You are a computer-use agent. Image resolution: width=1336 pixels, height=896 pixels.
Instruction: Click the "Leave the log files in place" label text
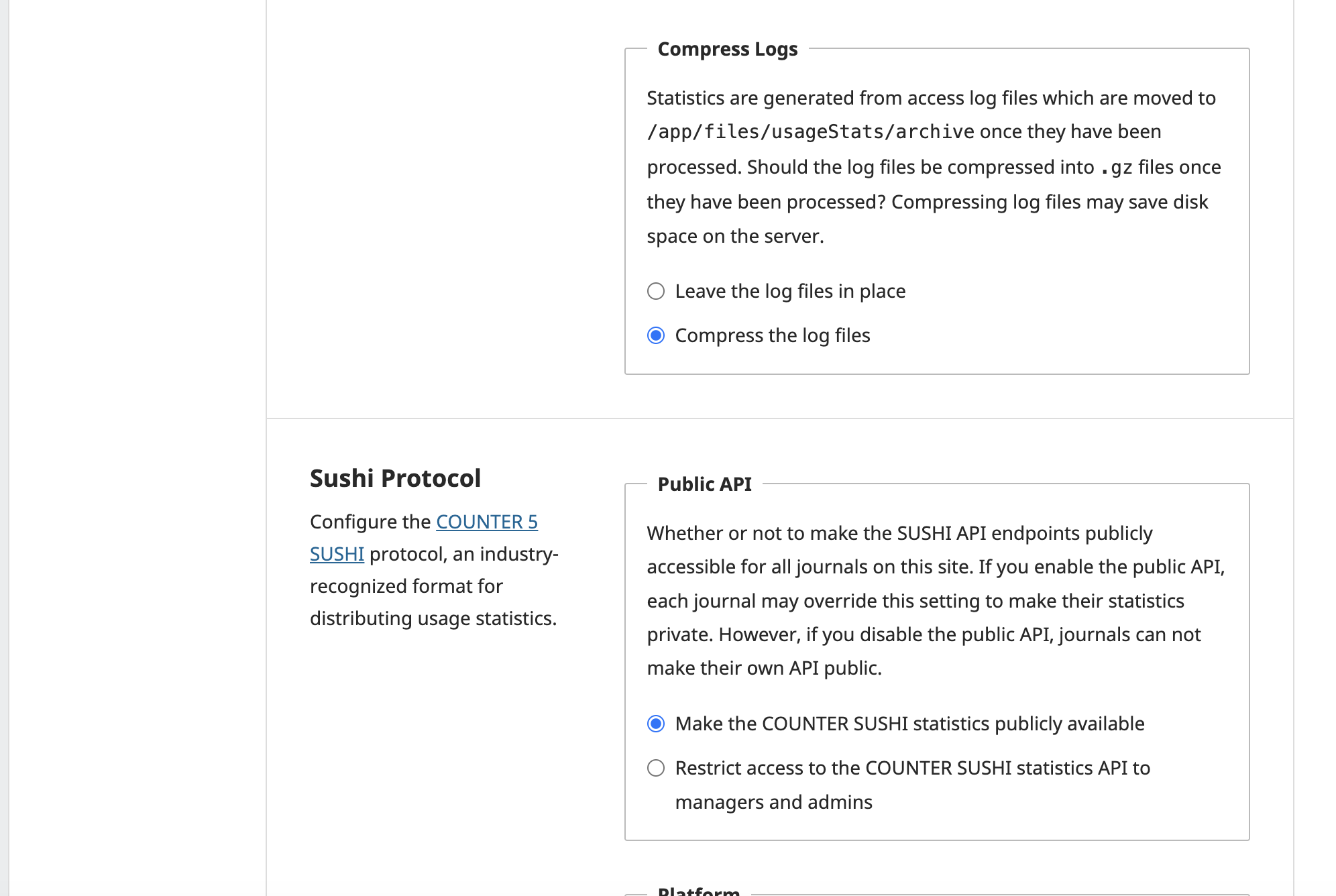pos(790,291)
